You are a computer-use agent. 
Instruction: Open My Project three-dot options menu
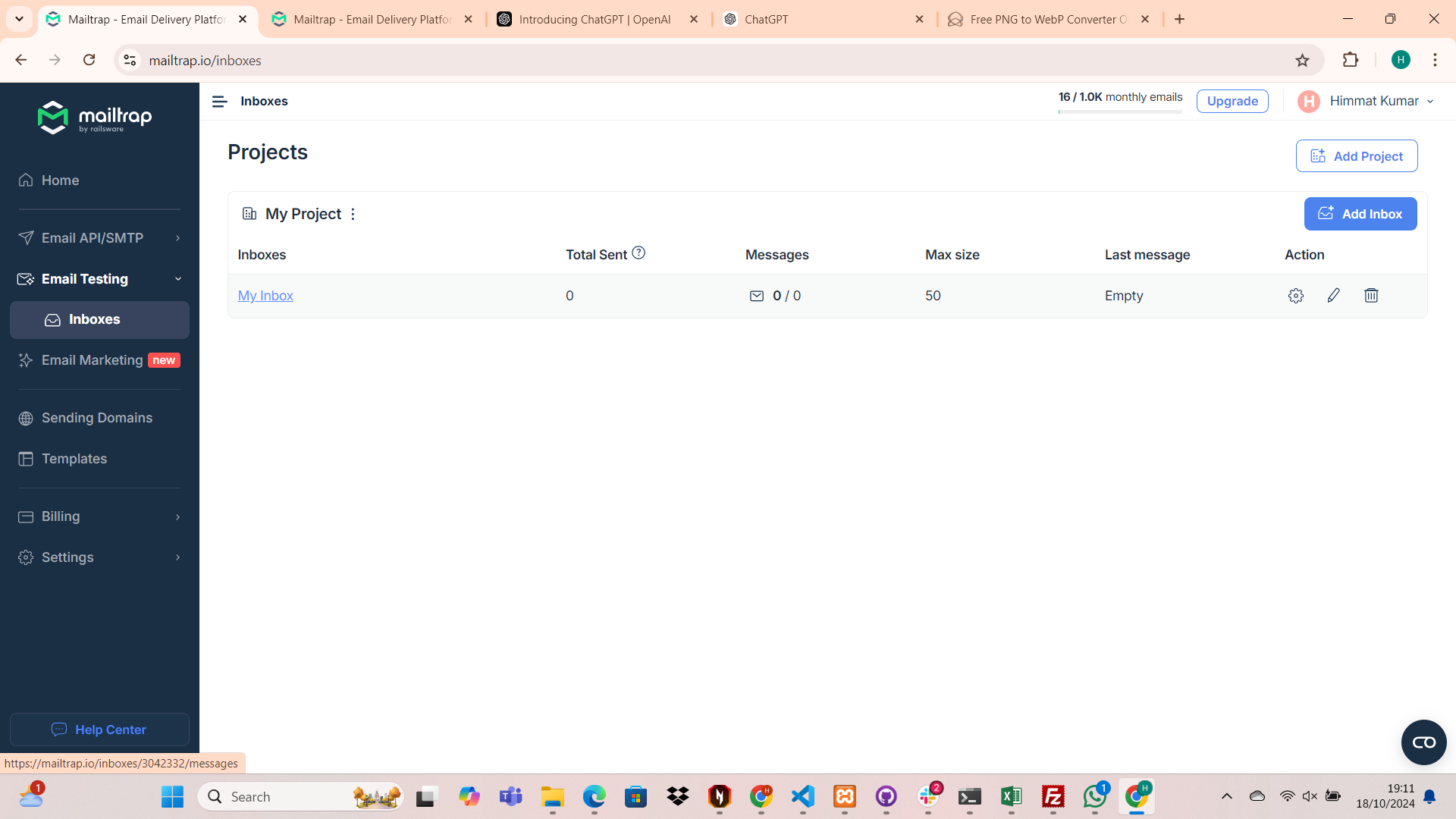[x=353, y=215]
